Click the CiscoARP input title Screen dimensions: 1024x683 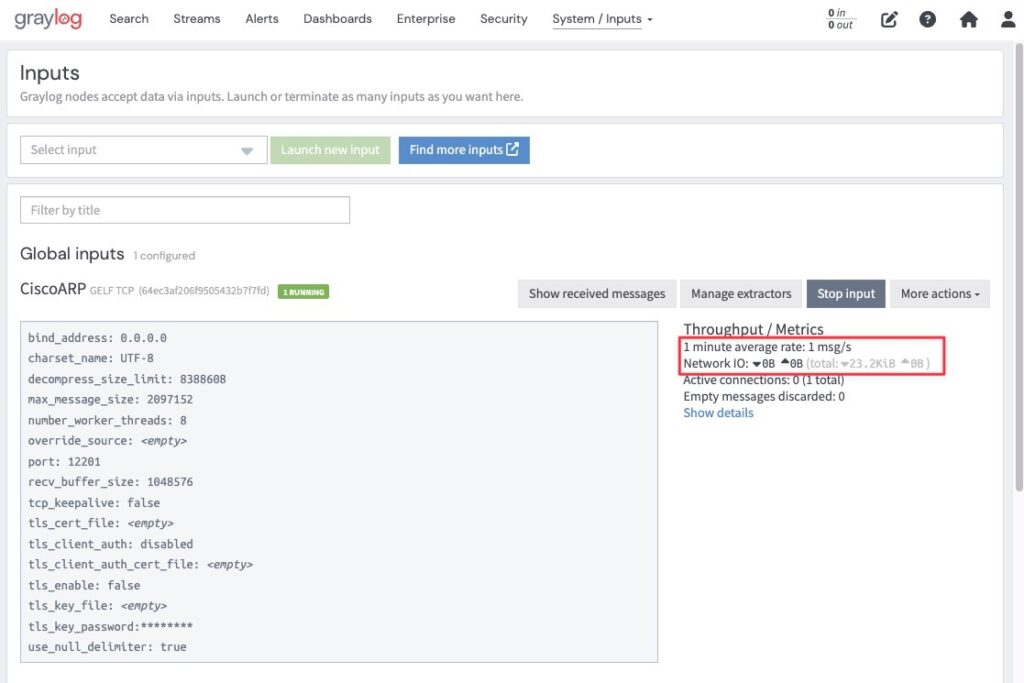click(53, 289)
